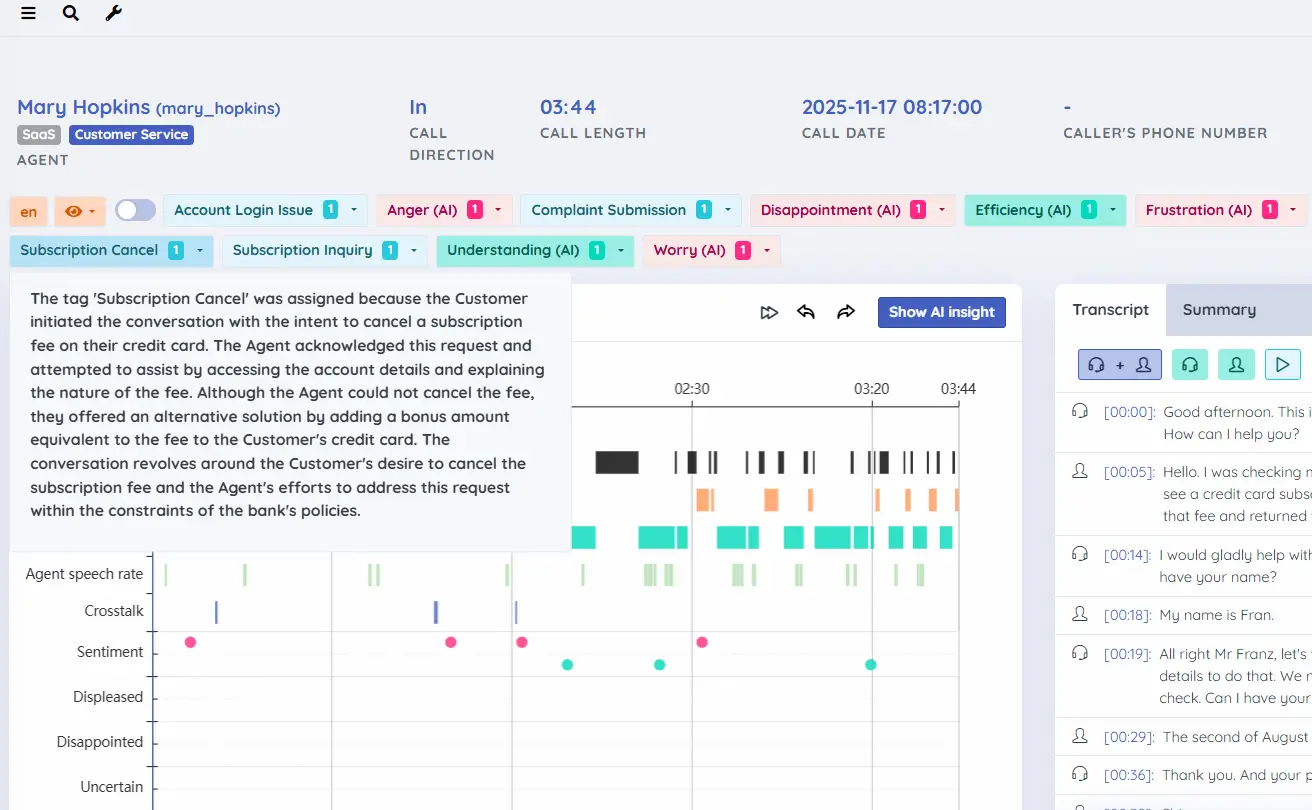Screen dimensions: 1312x810
Task: Click customer icon beside 00:05 line
Action: [x=1080, y=471]
